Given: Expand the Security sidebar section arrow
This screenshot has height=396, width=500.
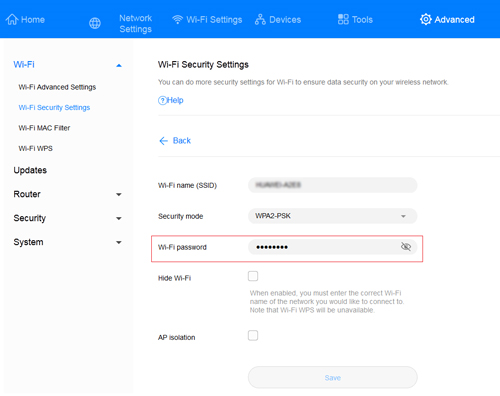Looking at the screenshot, I should [119, 218].
